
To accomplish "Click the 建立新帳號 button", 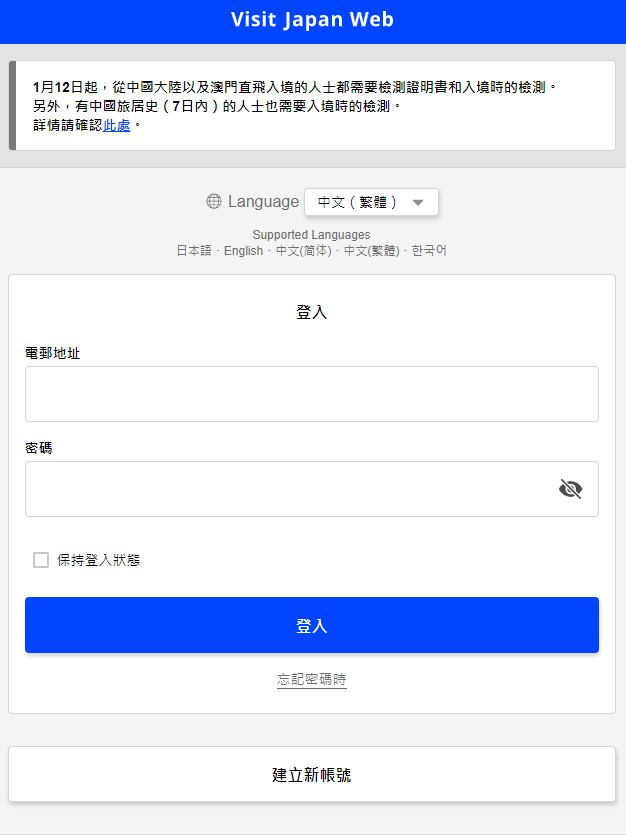I will 312,774.
